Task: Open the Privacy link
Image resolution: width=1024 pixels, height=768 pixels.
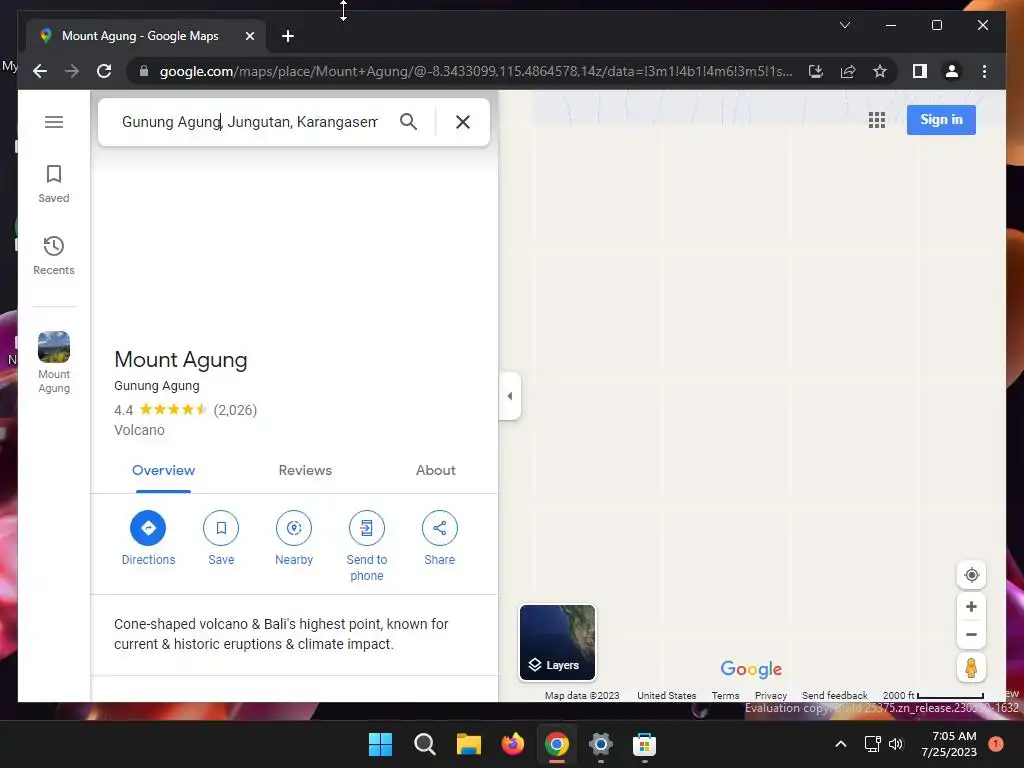Action: click(x=771, y=696)
